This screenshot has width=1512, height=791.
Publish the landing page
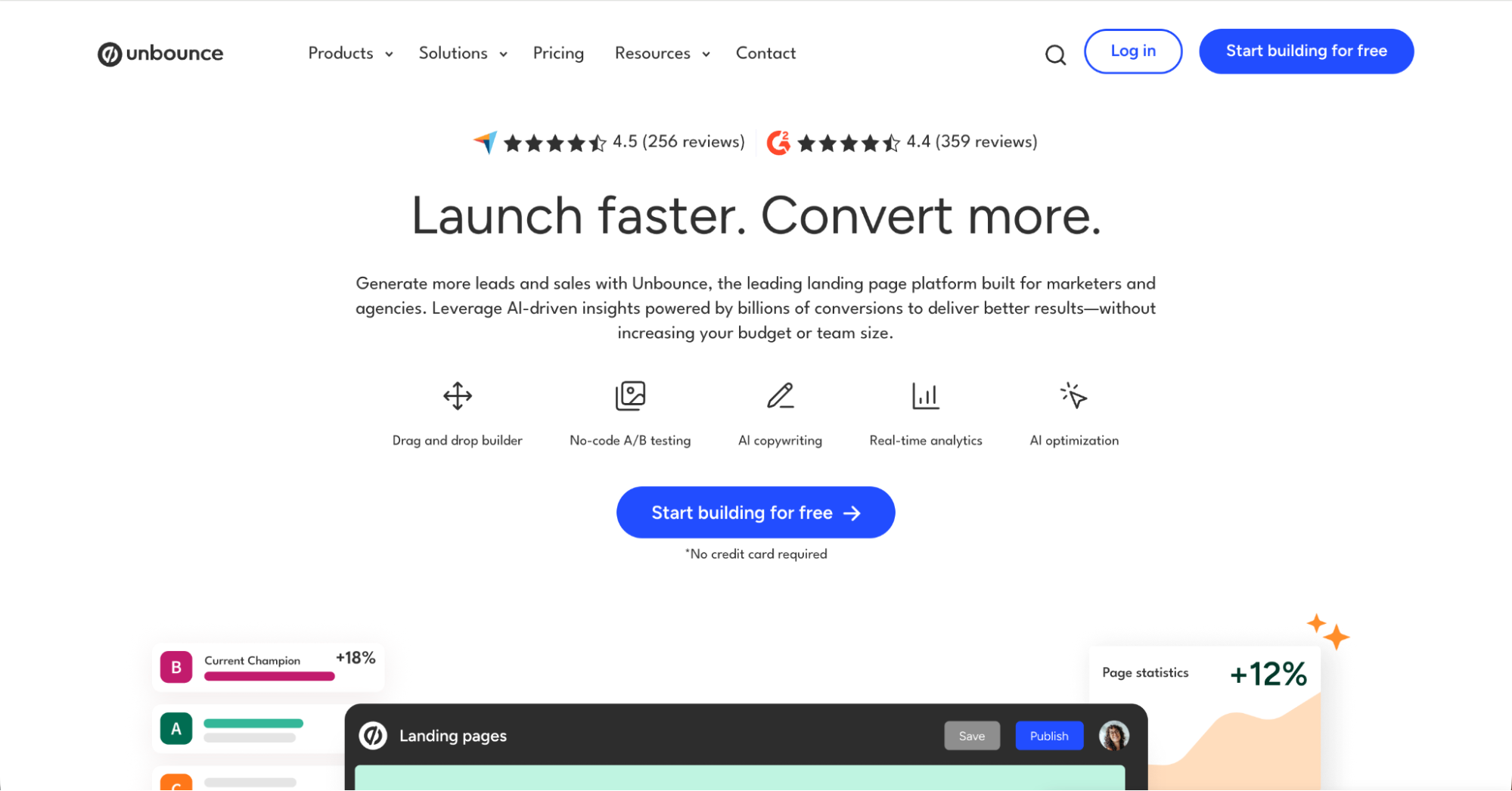[x=1049, y=735]
